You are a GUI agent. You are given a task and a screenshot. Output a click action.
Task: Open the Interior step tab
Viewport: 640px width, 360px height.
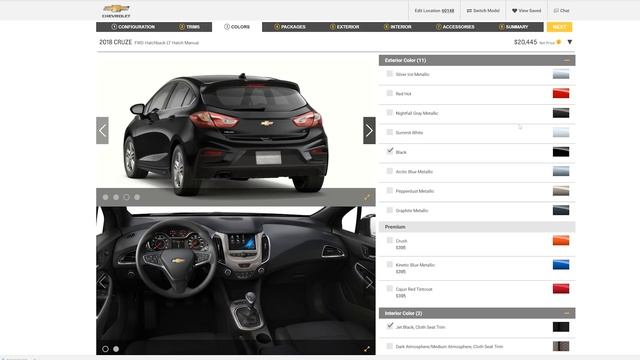398,27
